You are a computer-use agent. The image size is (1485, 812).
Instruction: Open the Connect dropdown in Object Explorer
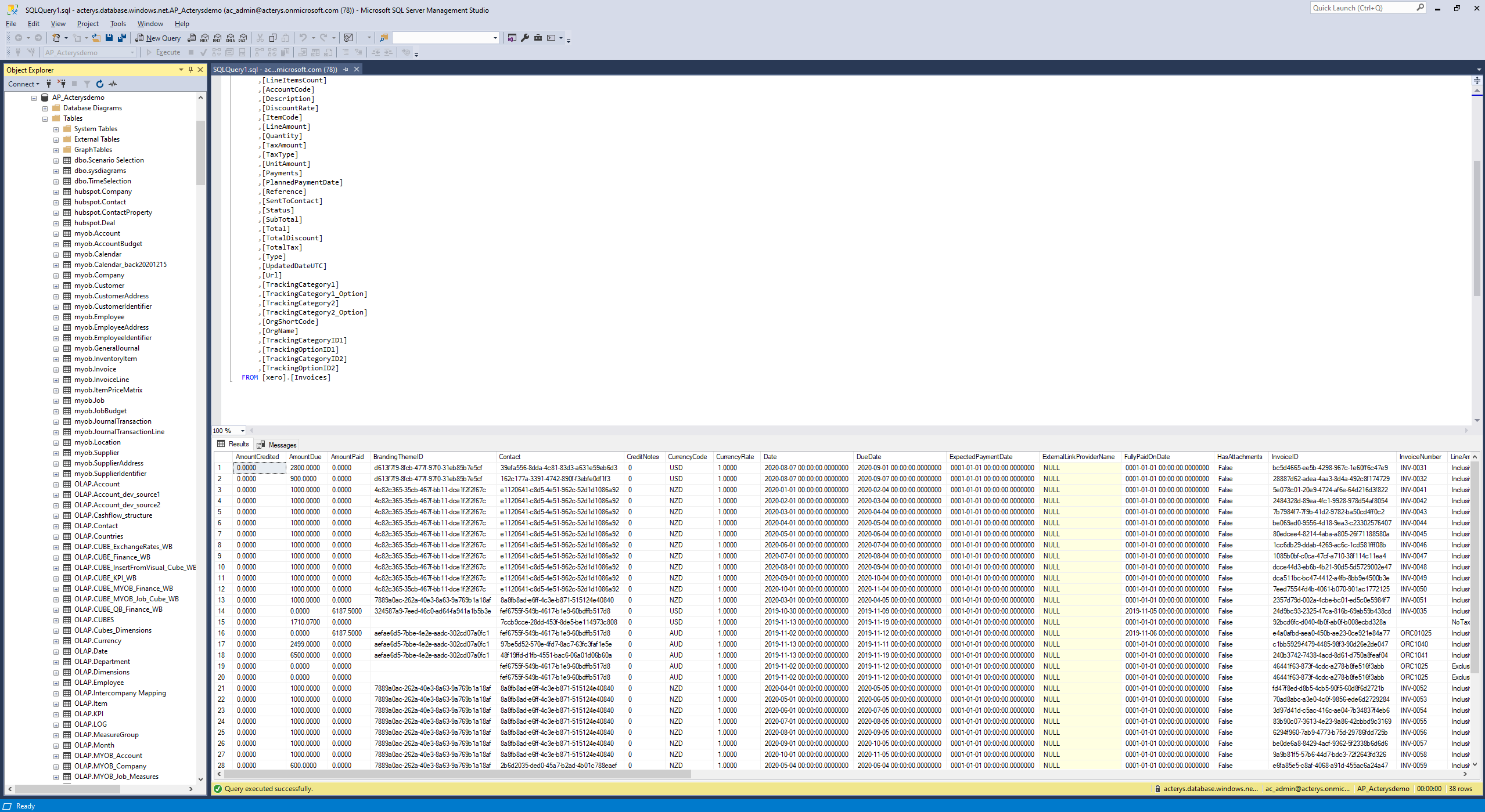pos(24,84)
